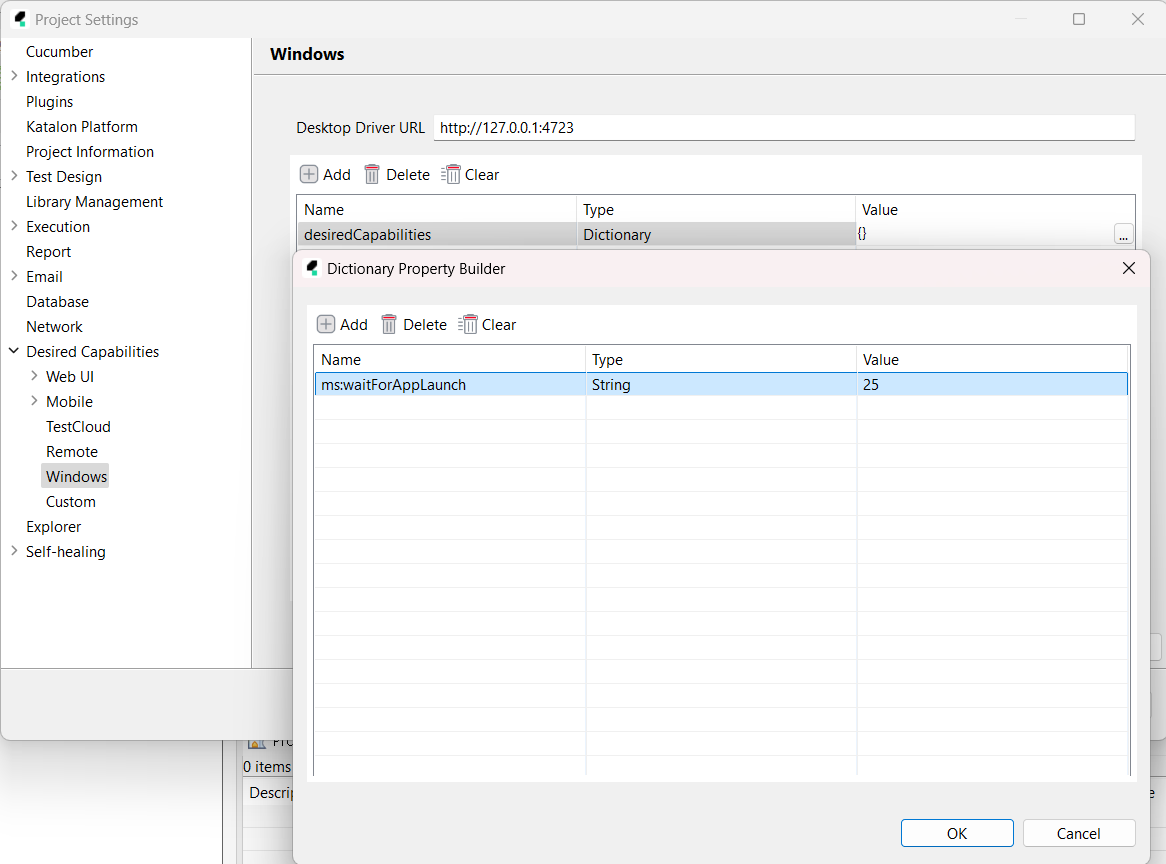Open the Remote capabilities section

(72, 451)
